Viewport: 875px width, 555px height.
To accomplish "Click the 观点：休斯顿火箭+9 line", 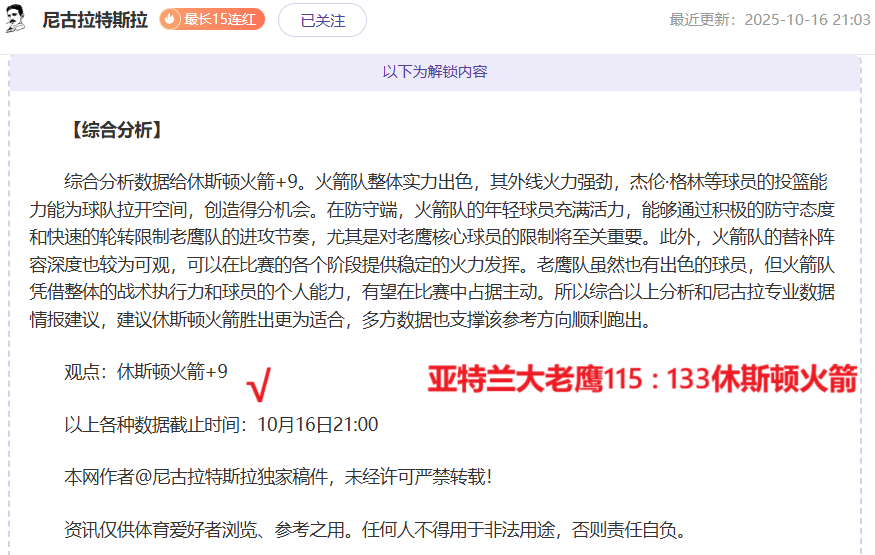I will [x=146, y=372].
